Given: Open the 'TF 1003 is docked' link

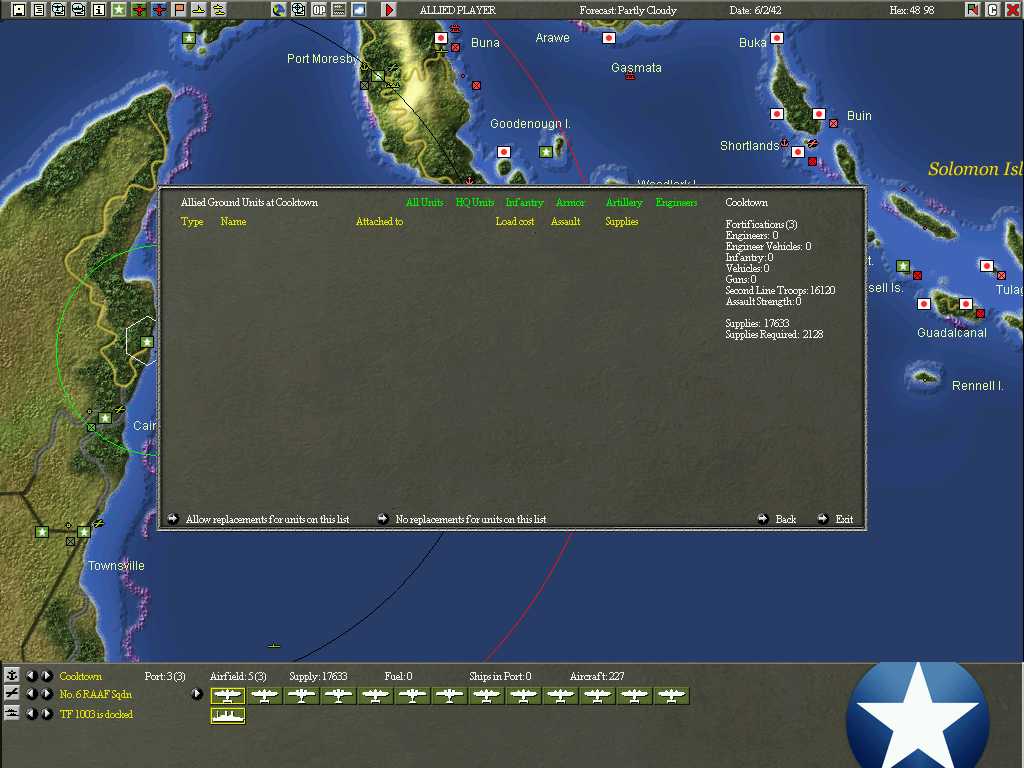Looking at the screenshot, I should pos(96,714).
